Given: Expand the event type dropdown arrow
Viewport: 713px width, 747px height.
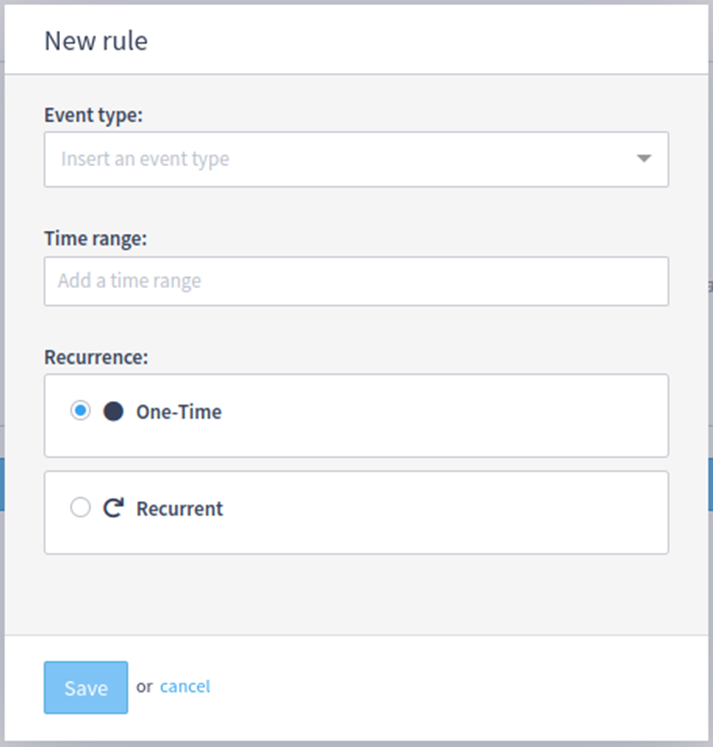Looking at the screenshot, I should 644,159.
